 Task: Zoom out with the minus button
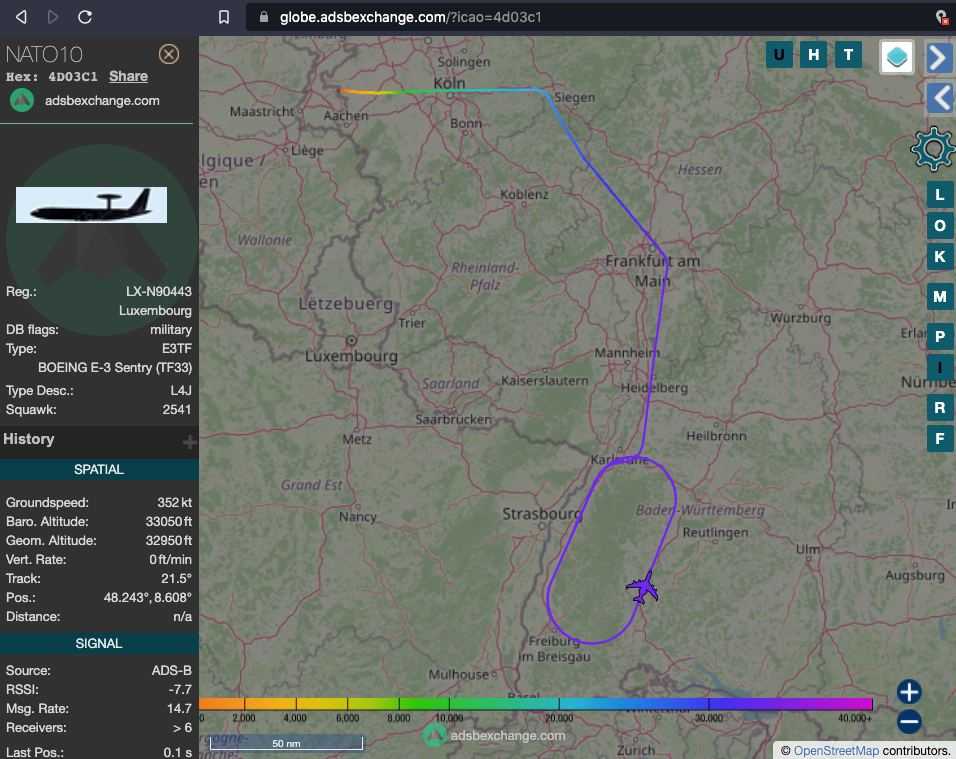click(908, 722)
